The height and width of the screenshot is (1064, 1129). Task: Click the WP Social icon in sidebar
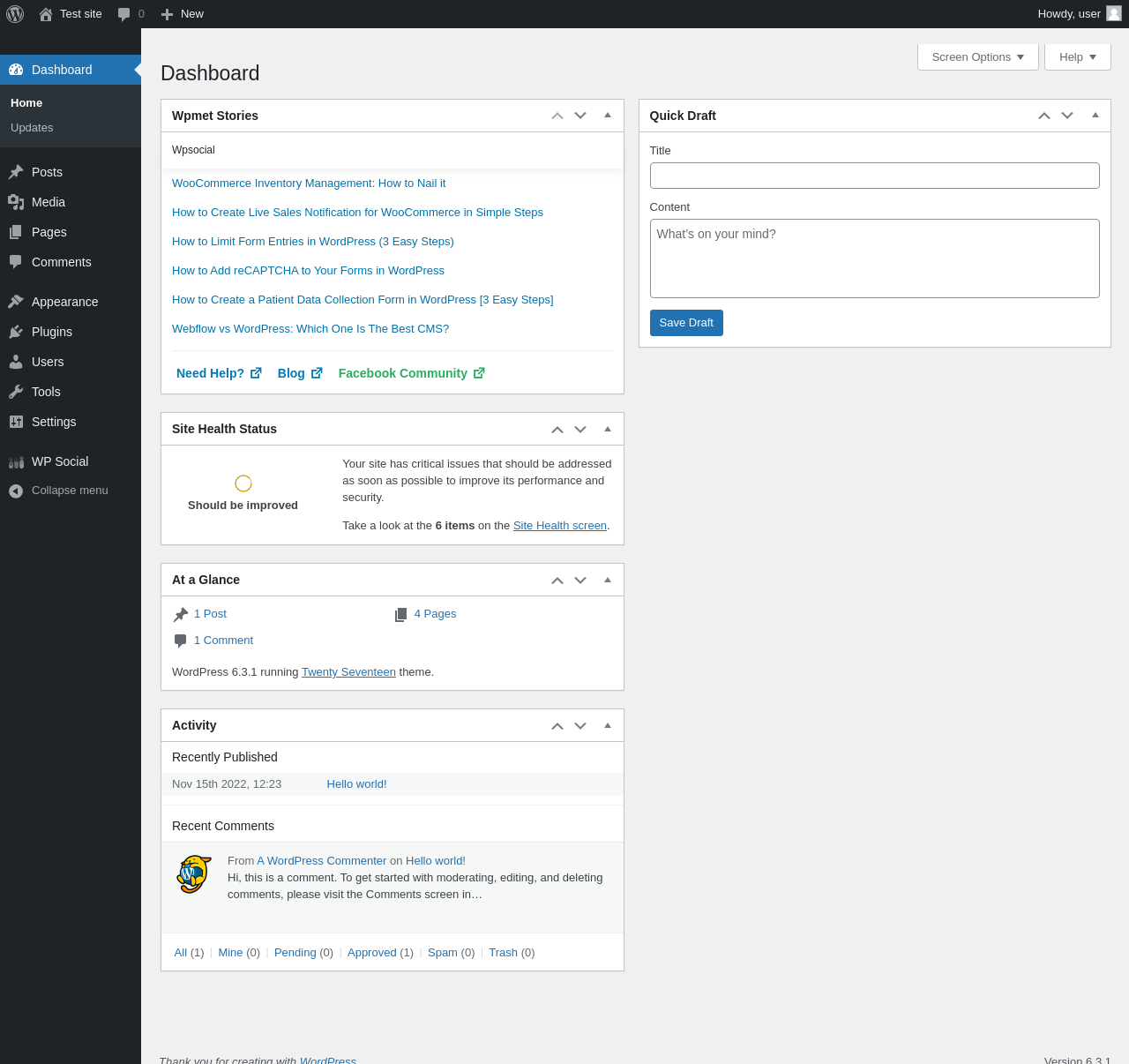coord(16,461)
